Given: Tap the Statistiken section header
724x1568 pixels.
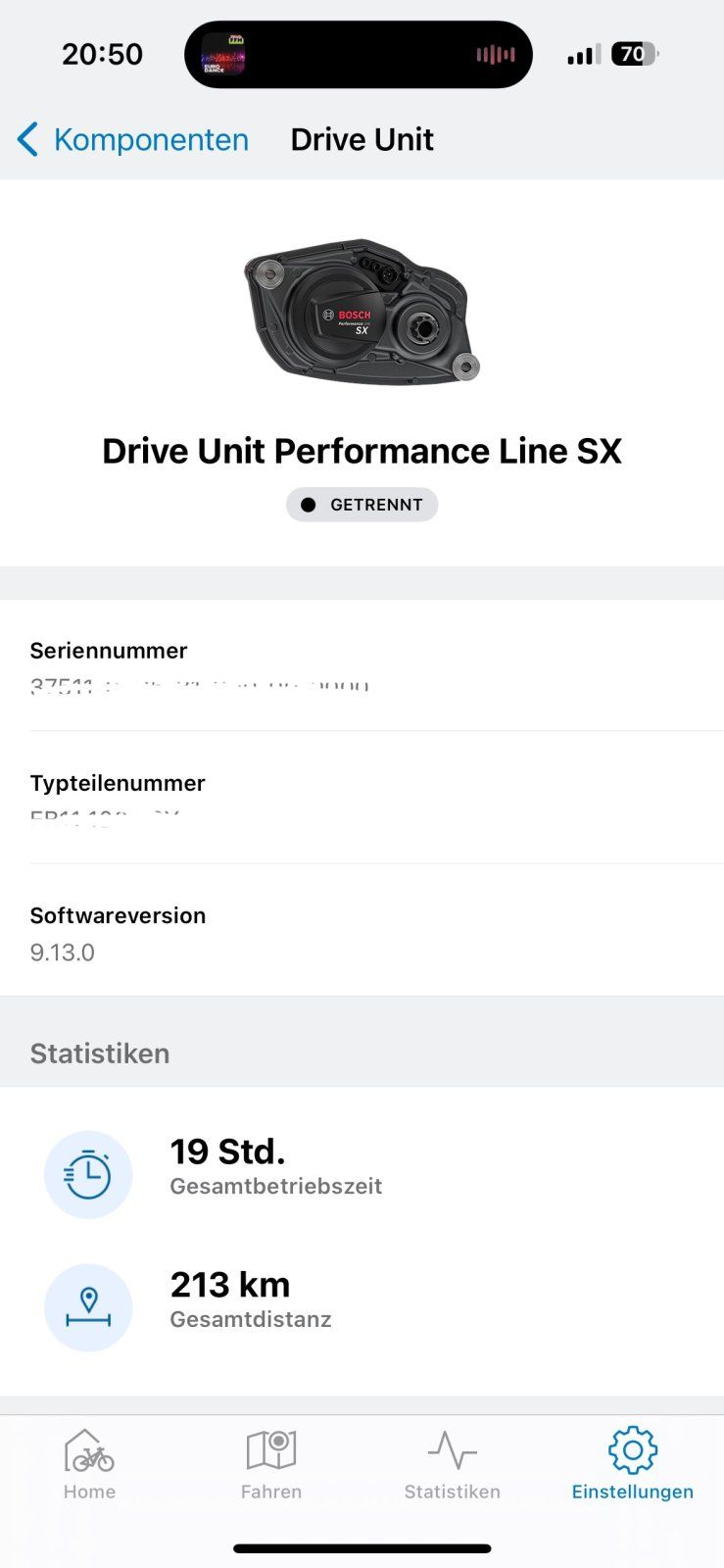Looking at the screenshot, I should tap(100, 1053).
